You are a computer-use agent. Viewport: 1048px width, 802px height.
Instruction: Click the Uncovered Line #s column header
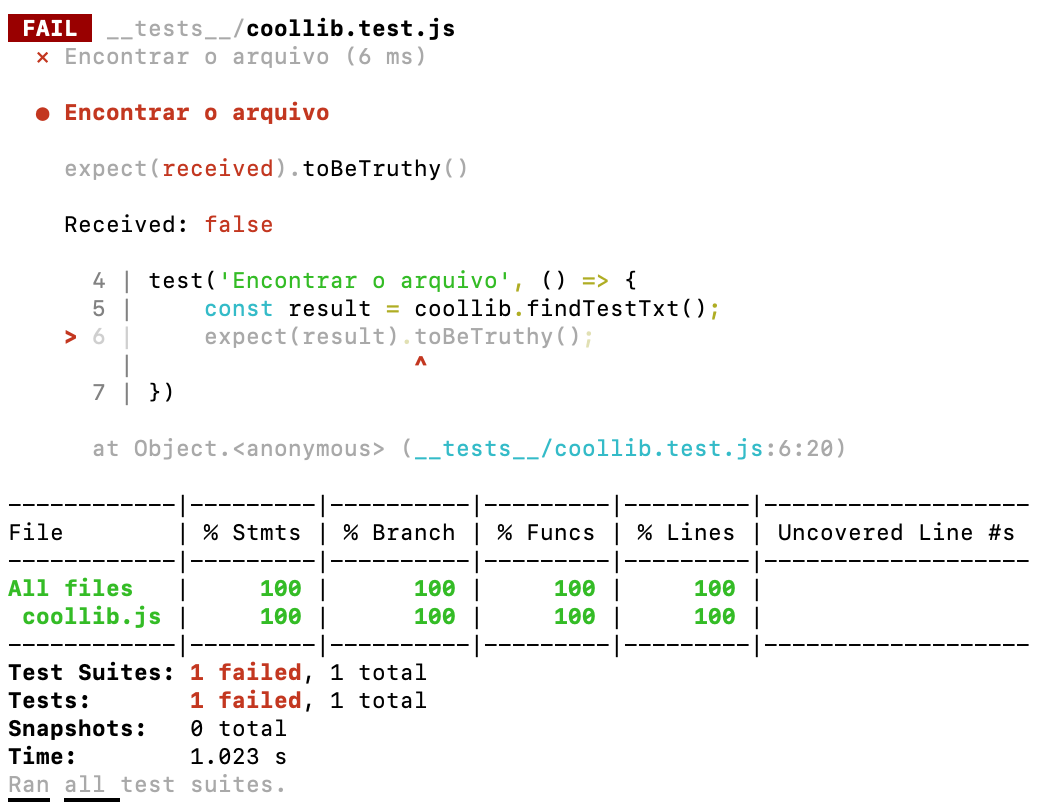tap(895, 533)
